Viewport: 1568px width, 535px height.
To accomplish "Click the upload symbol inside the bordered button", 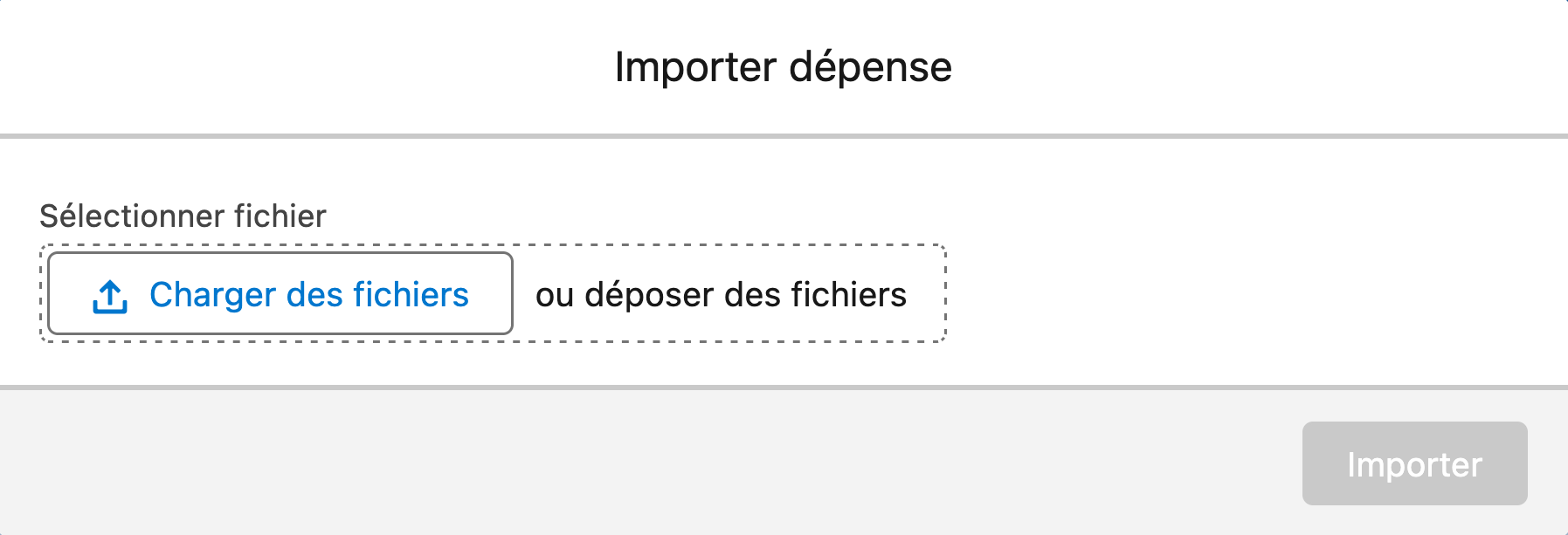I will pos(109,295).
